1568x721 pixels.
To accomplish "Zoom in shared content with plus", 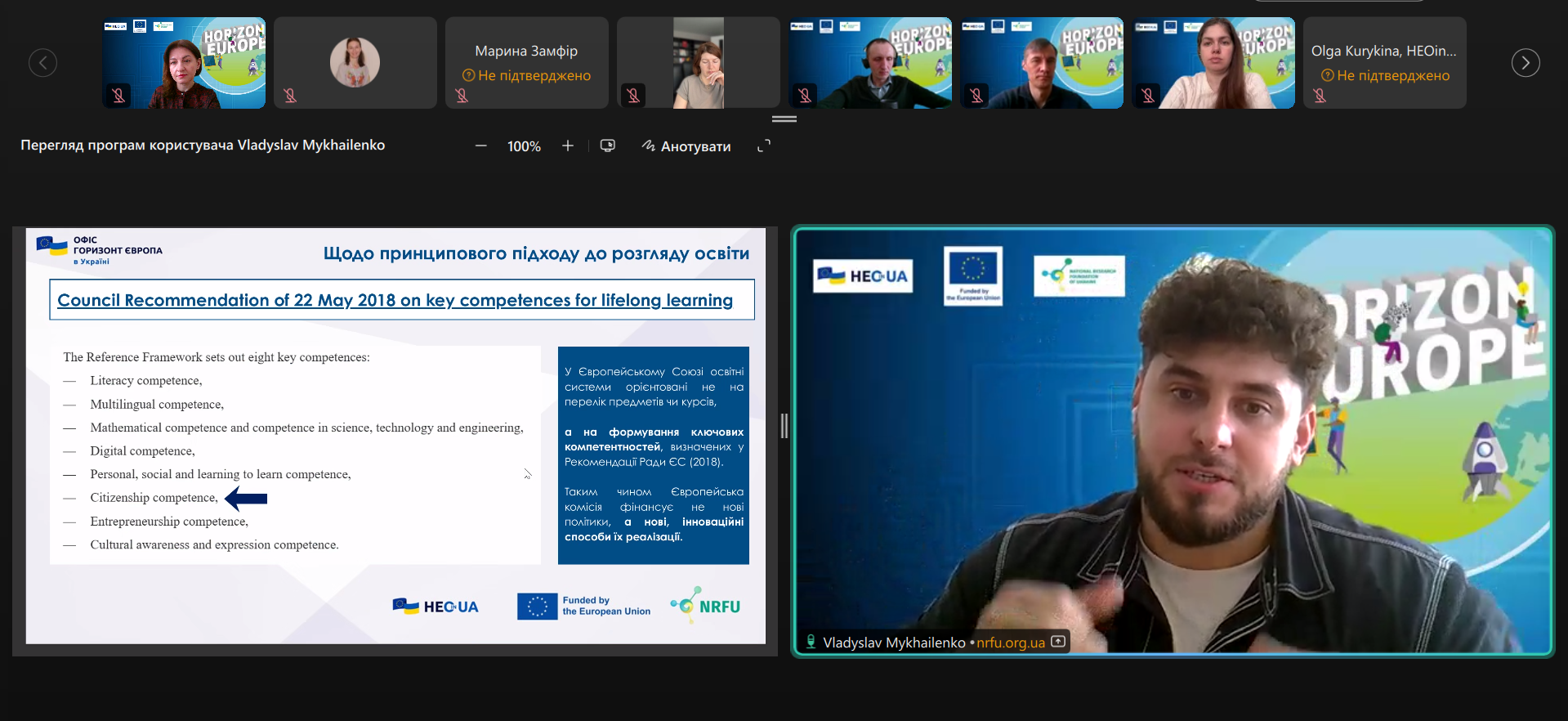I will point(568,146).
